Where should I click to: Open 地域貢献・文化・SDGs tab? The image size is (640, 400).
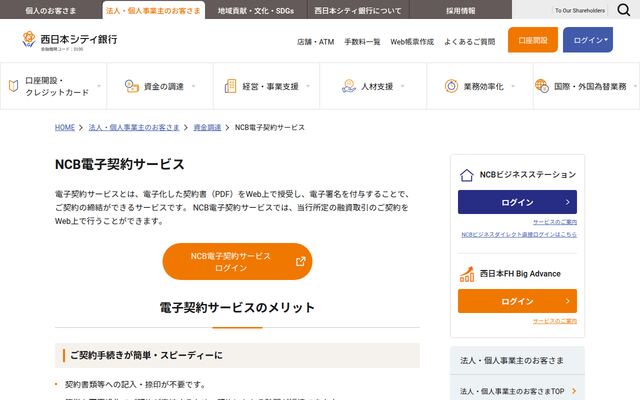tap(256, 11)
